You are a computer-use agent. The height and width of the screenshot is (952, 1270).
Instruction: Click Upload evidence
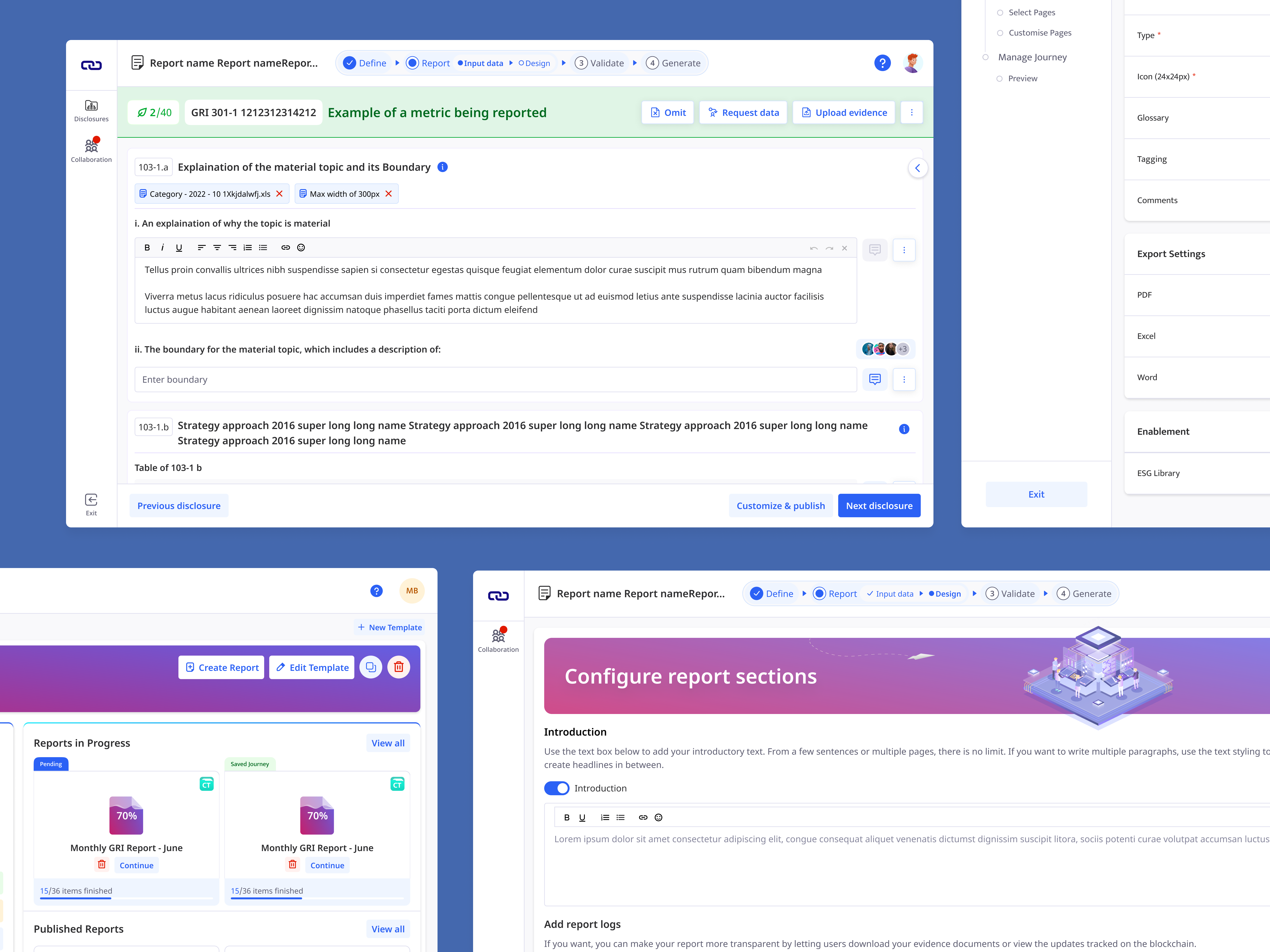point(843,113)
